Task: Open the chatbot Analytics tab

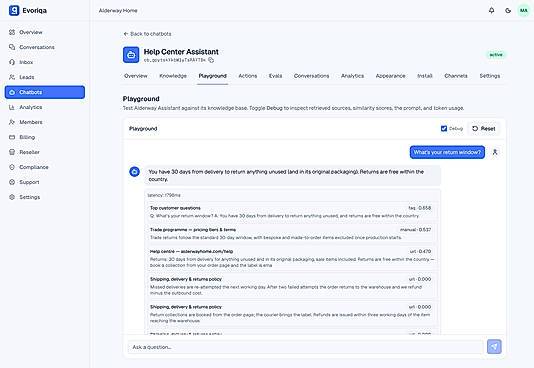Action: pyautogui.click(x=352, y=76)
